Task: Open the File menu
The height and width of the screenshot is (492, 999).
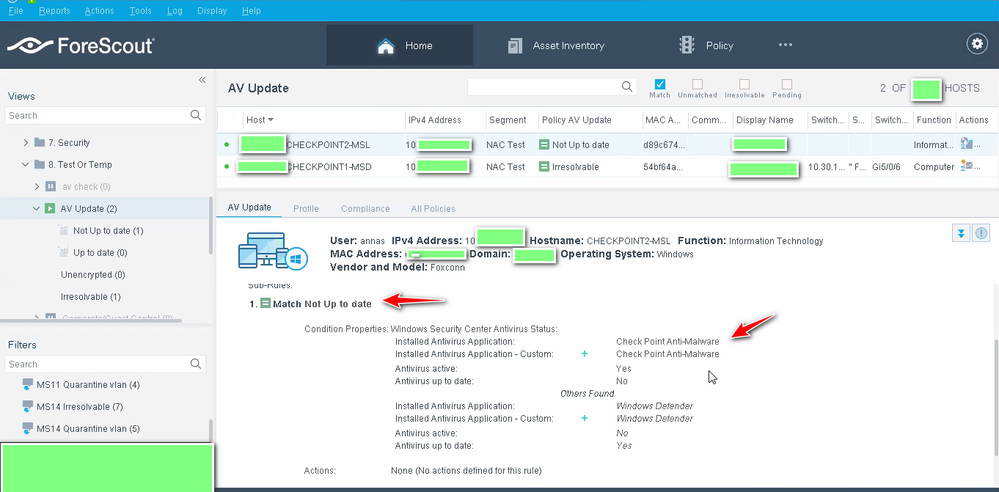Action: [16, 11]
